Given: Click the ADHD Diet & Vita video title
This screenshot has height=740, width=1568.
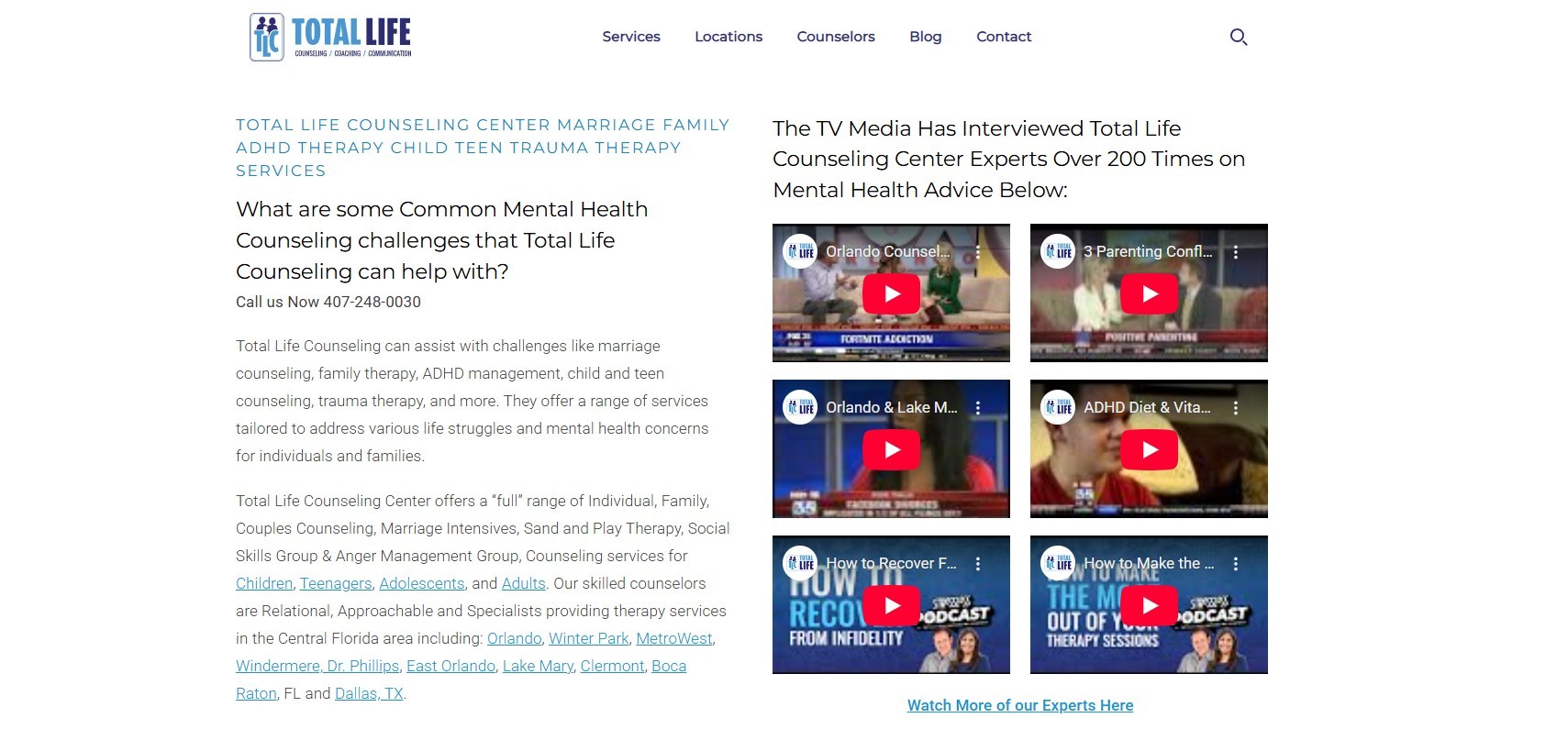Looking at the screenshot, I should (x=1147, y=407).
